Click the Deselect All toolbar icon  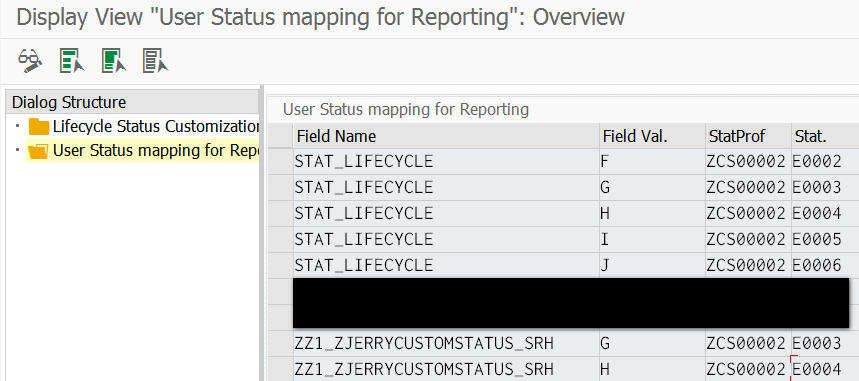pyautogui.click(x=156, y=60)
